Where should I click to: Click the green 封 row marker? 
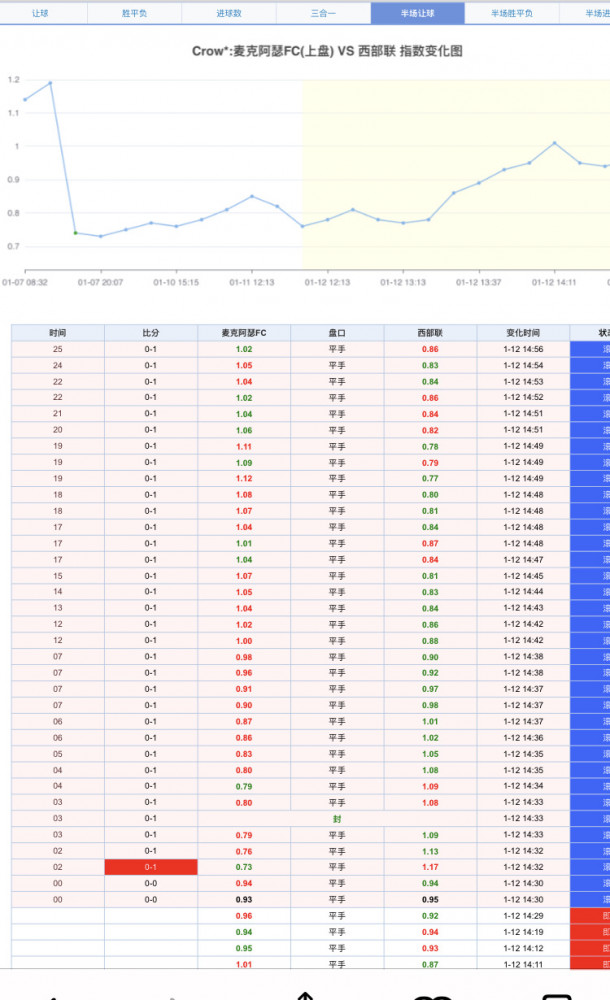338,819
